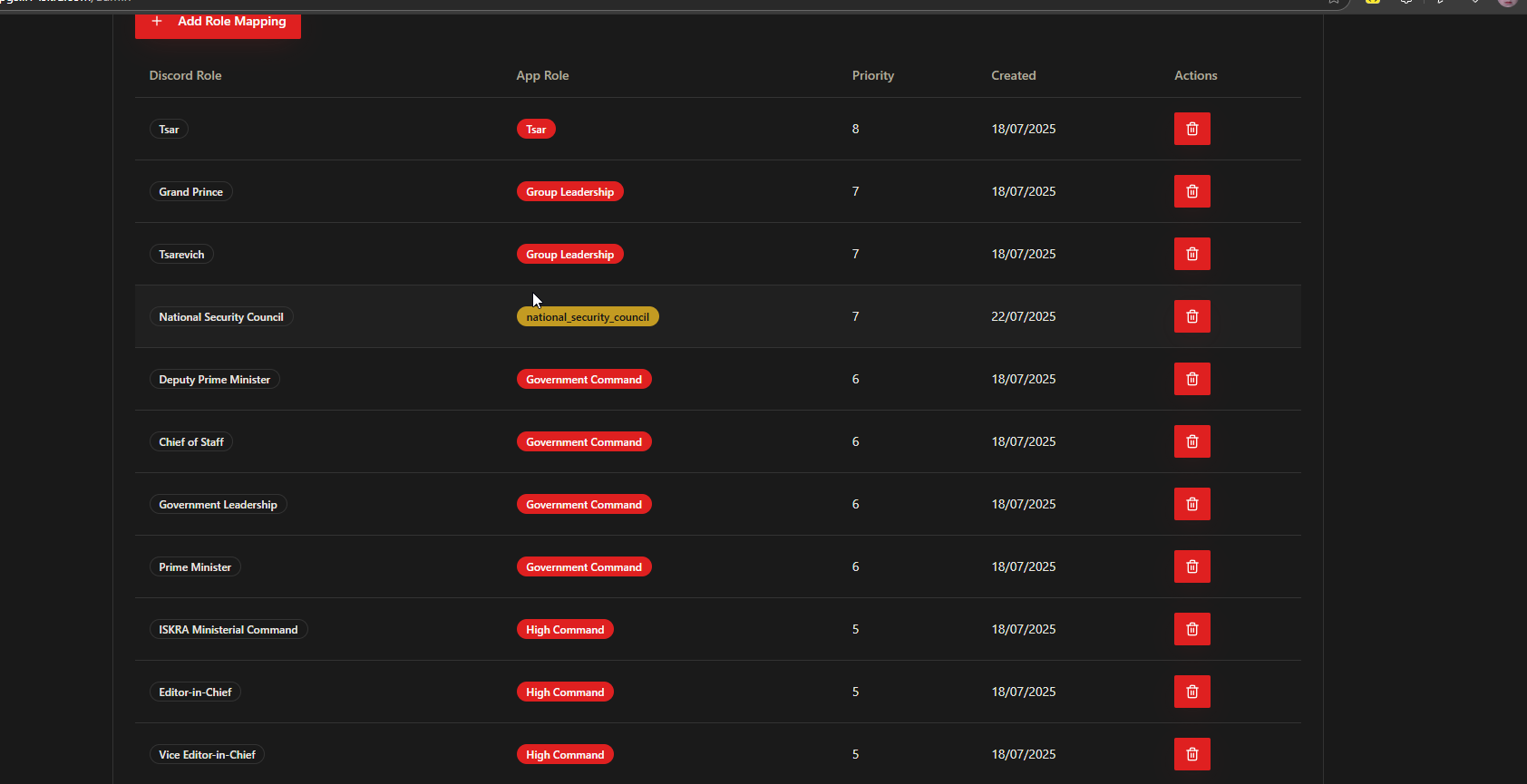
Task: Click the Discord Role column header
Action: coord(185,75)
